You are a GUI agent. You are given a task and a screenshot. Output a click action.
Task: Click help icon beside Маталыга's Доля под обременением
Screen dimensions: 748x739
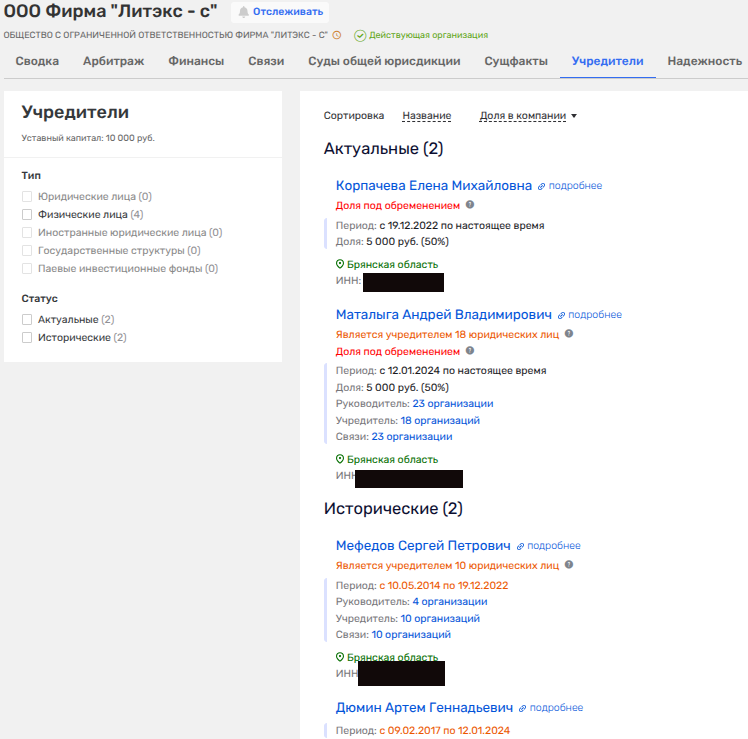click(x=470, y=351)
